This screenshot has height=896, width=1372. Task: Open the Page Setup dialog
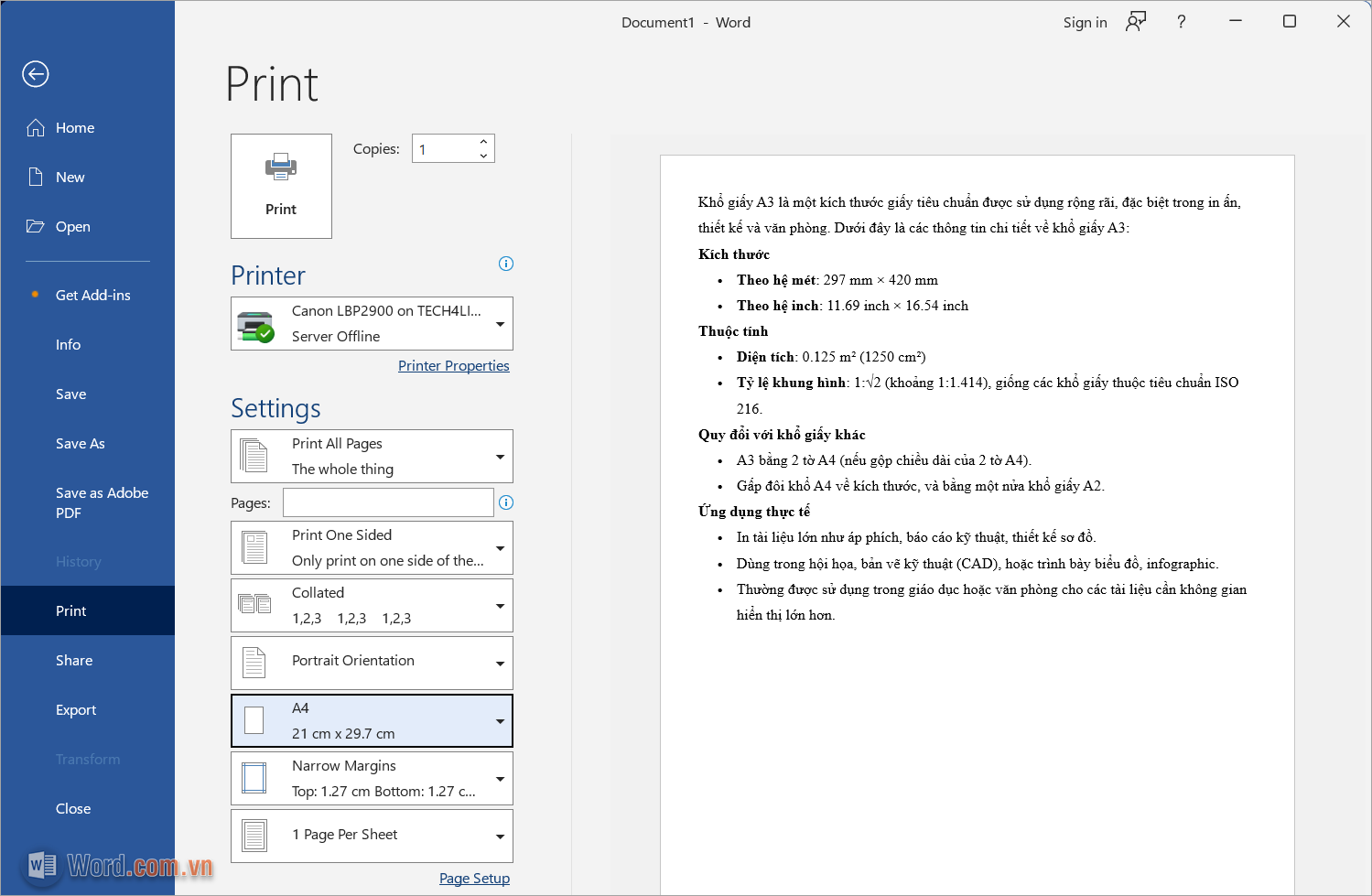(x=474, y=878)
